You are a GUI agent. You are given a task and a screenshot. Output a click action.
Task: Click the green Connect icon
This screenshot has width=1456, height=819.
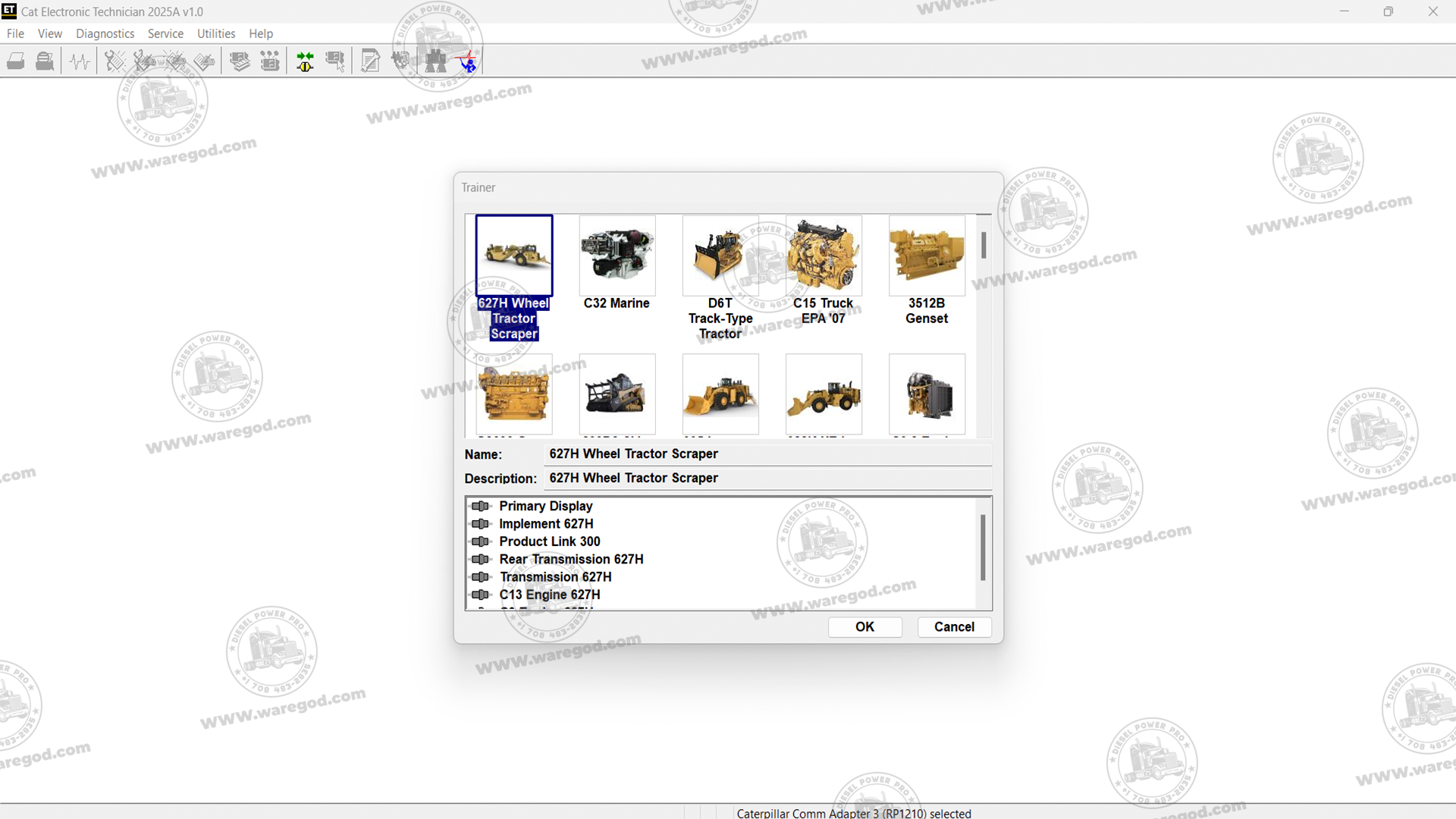tap(305, 61)
